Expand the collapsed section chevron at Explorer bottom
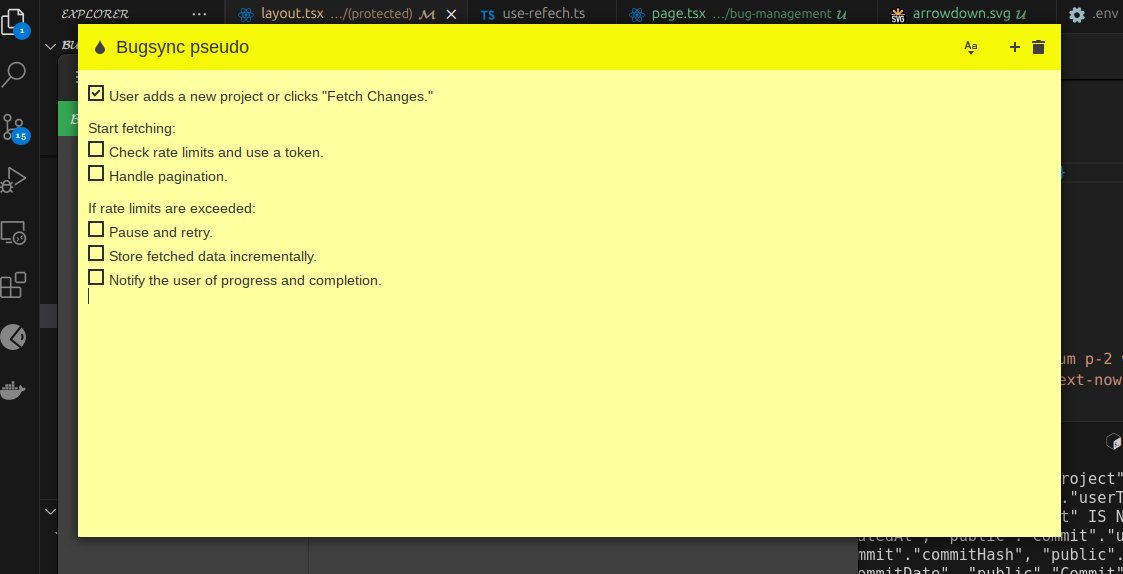Viewport: 1123px width, 574px height. pyautogui.click(x=50, y=512)
